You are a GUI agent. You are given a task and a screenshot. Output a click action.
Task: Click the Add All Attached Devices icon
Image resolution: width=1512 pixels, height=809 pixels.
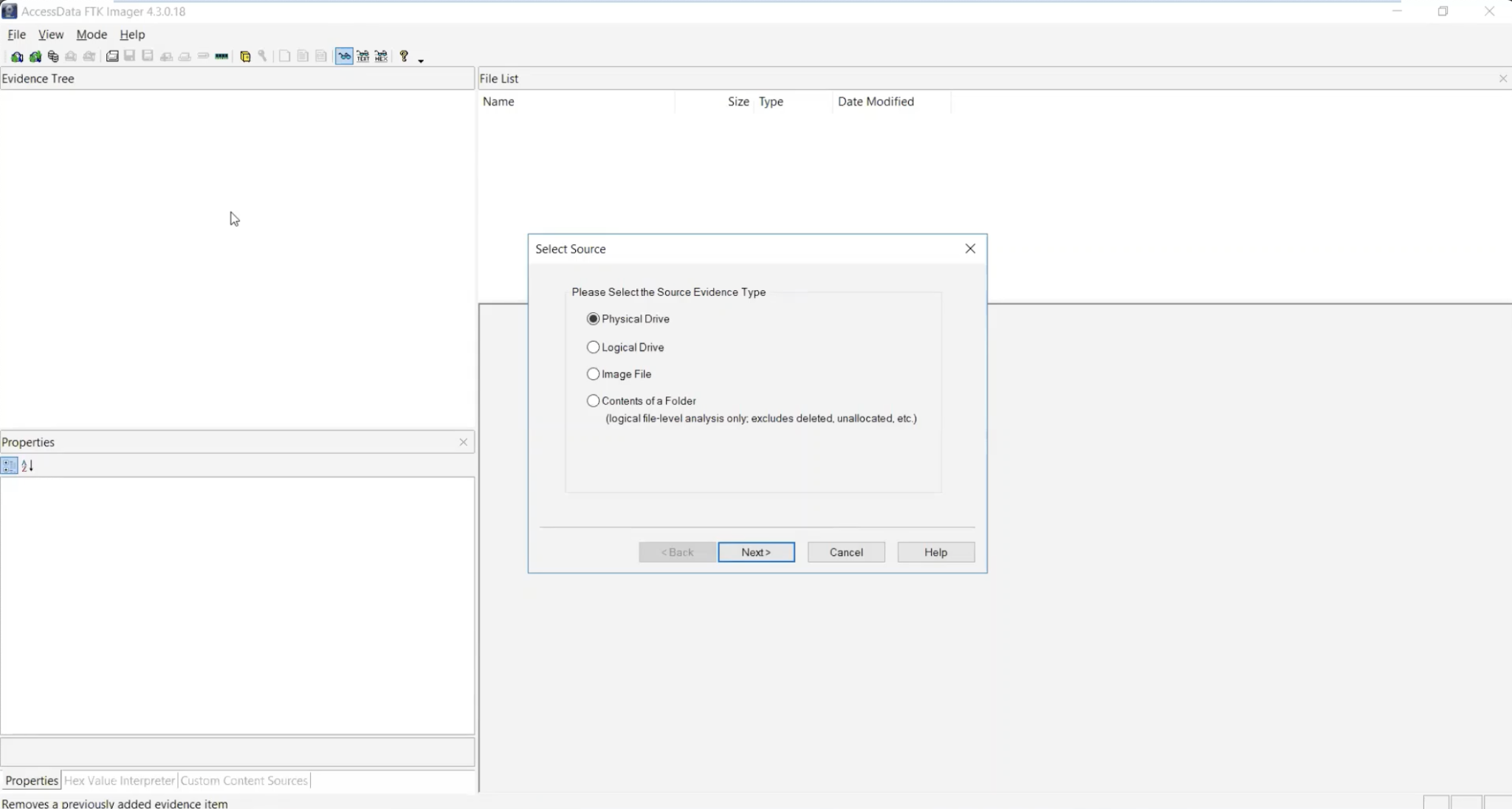(x=35, y=56)
